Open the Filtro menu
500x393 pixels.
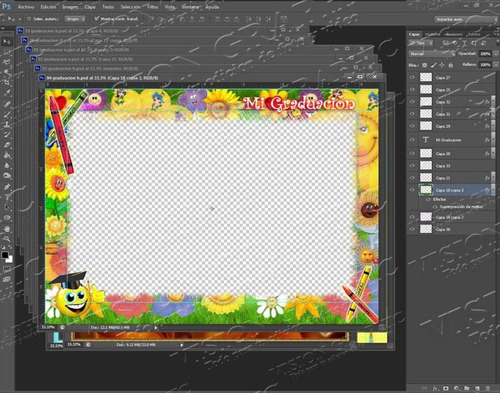(x=153, y=7)
